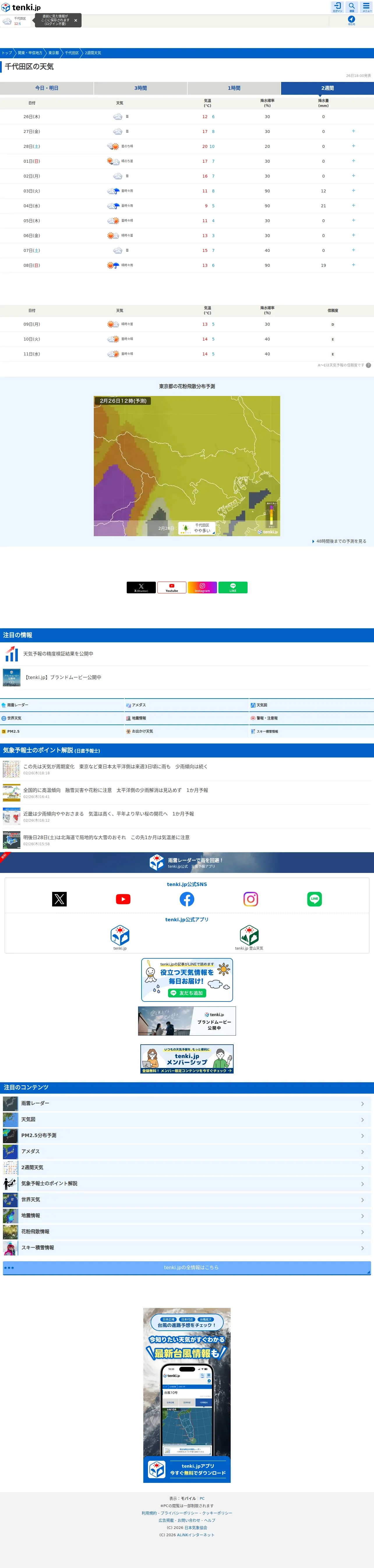
Task: Open 東京都 in the breadcrumb
Action: 54,53
